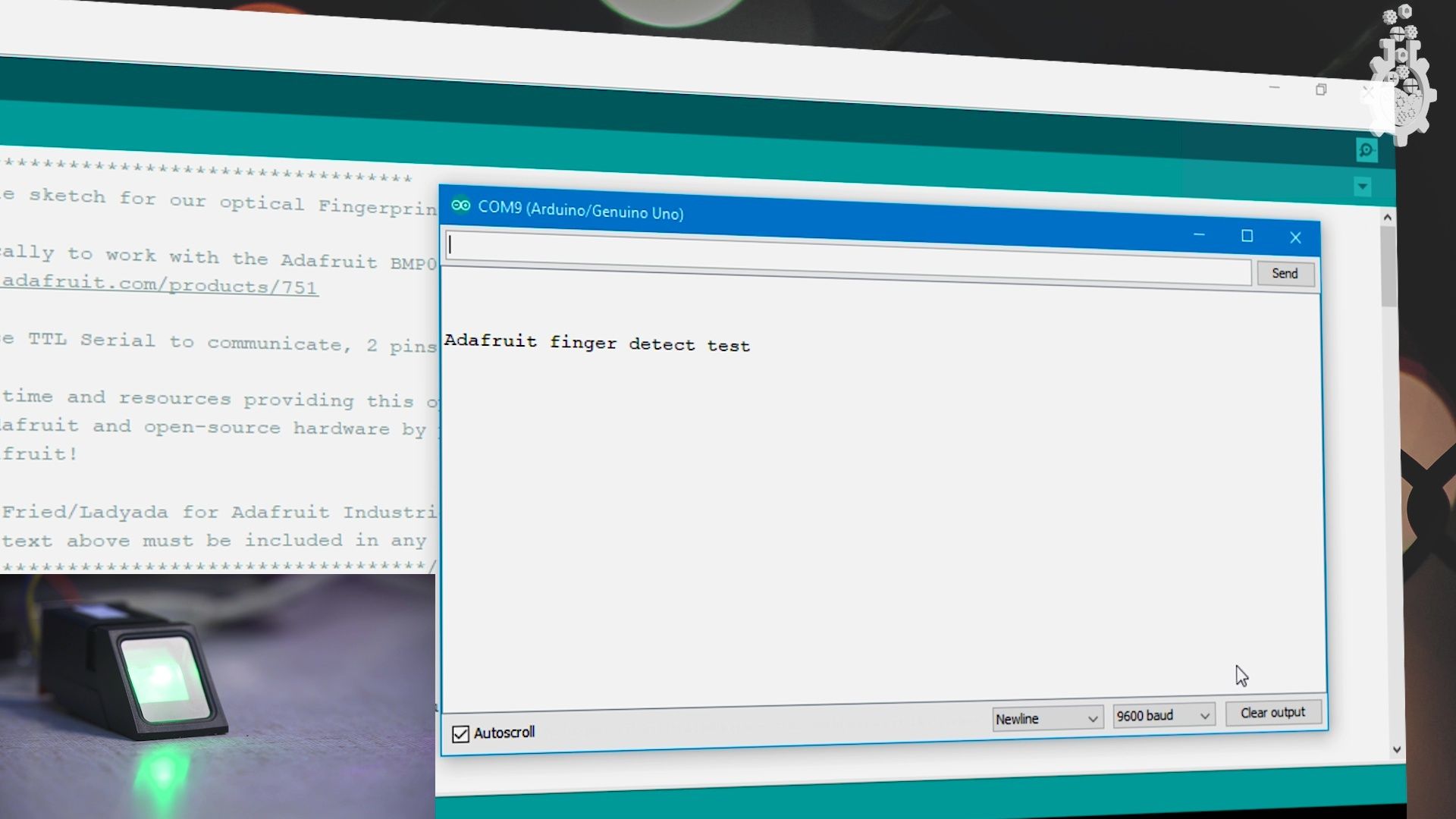Click the serial output area showing finger detect test
Screen dimensions: 1456x819
click(x=834, y=455)
